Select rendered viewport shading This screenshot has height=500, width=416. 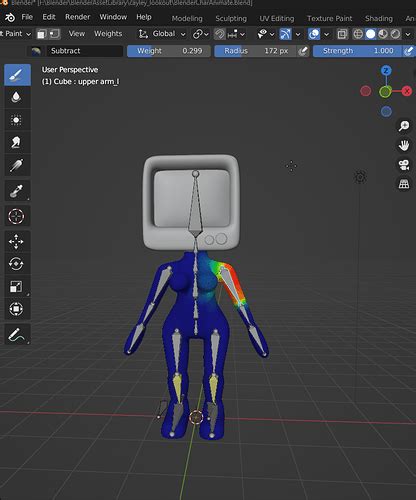point(395,34)
